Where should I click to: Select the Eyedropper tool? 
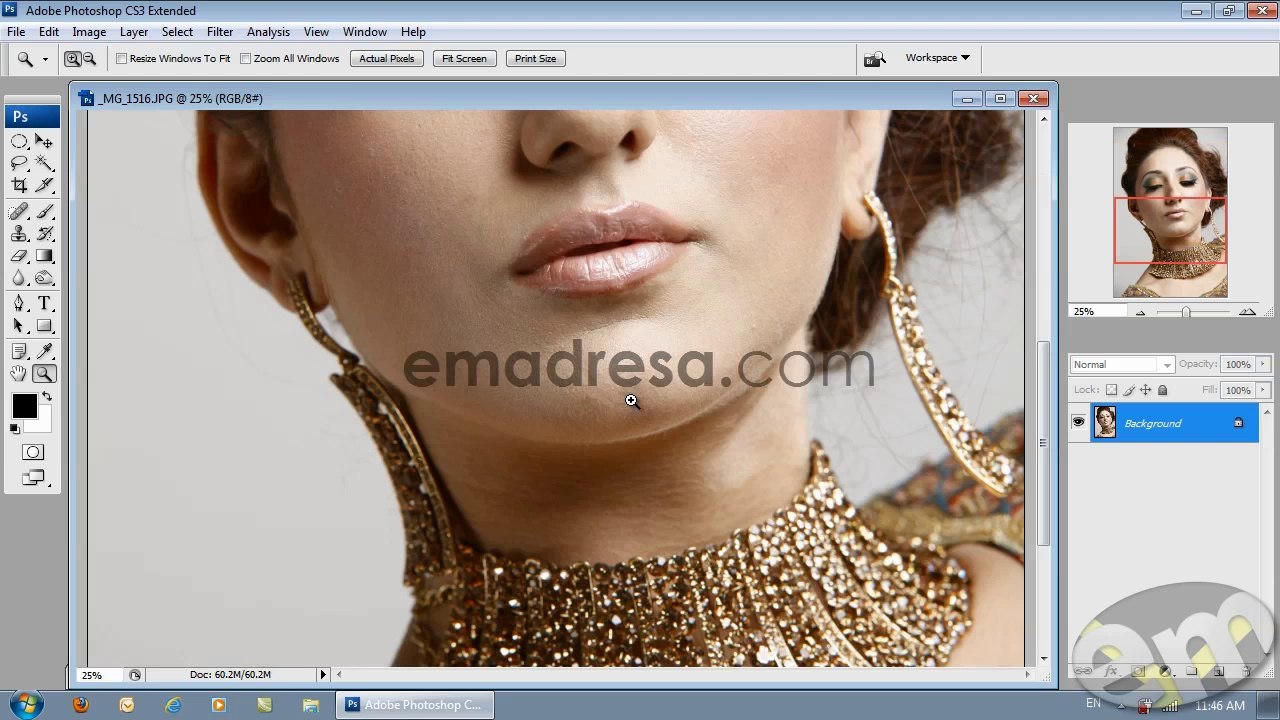pos(44,351)
